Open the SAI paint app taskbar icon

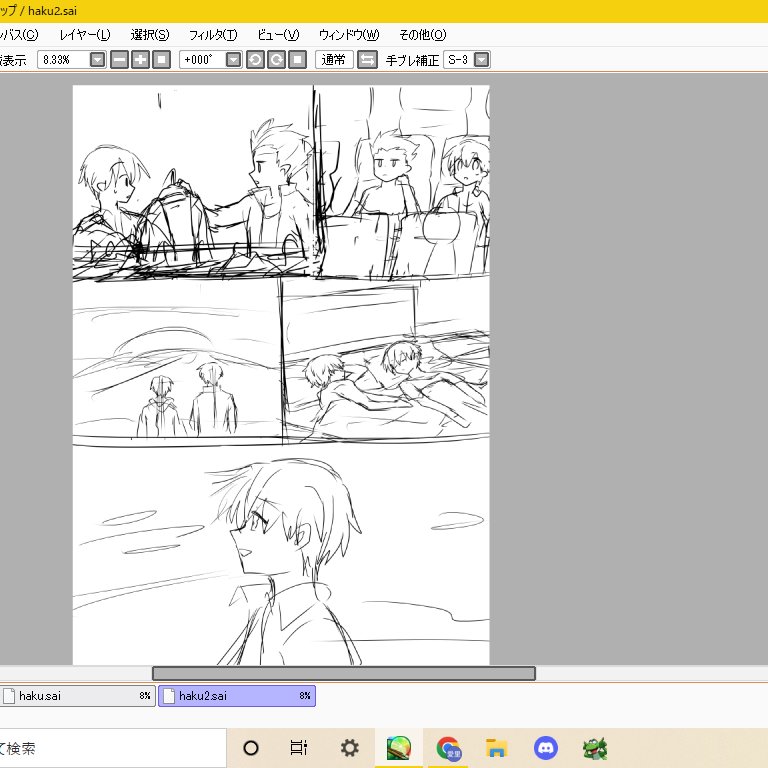[x=399, y=748]
